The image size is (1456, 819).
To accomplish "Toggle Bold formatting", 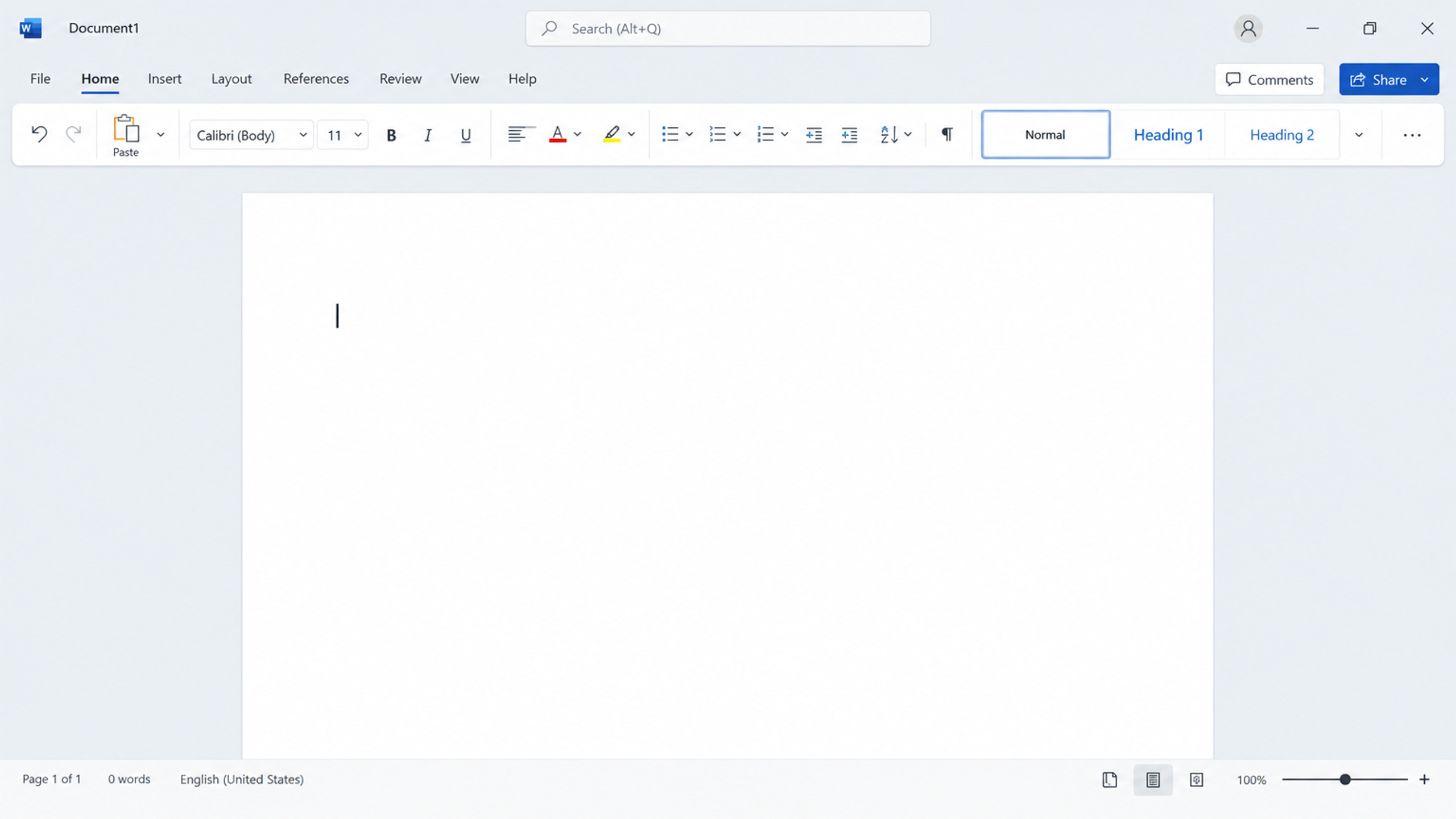I will click(391, 135).
